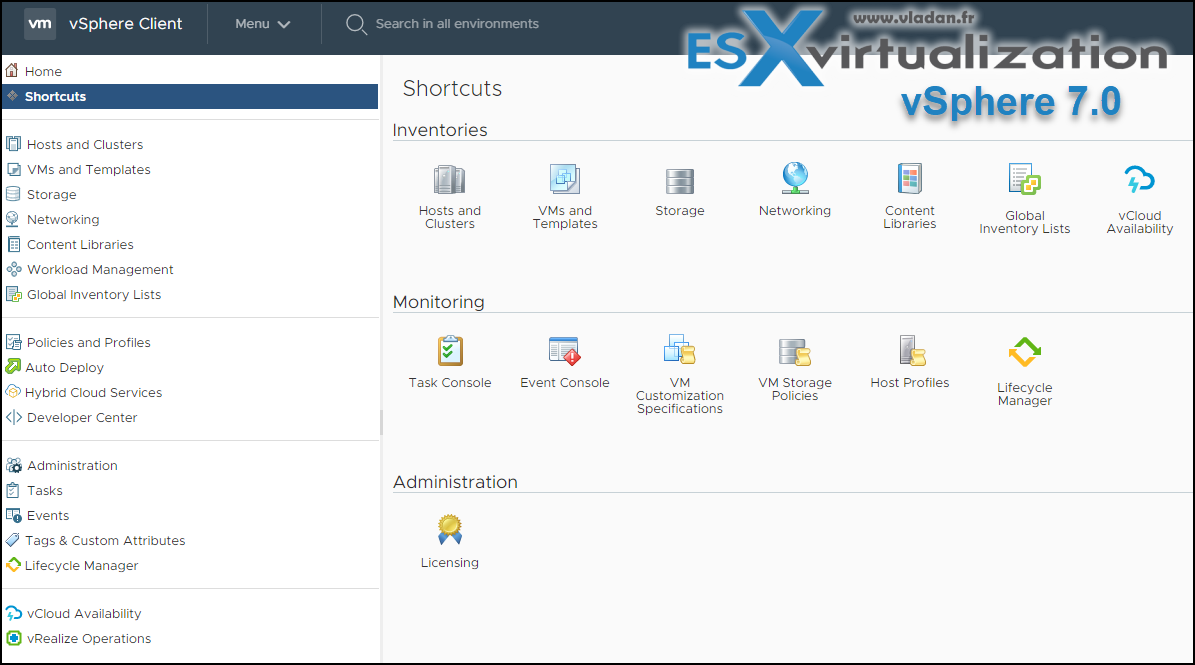Open VMs and Templates shortcut icon
Screen dimensions: 1195x665
tap(565, 180)
